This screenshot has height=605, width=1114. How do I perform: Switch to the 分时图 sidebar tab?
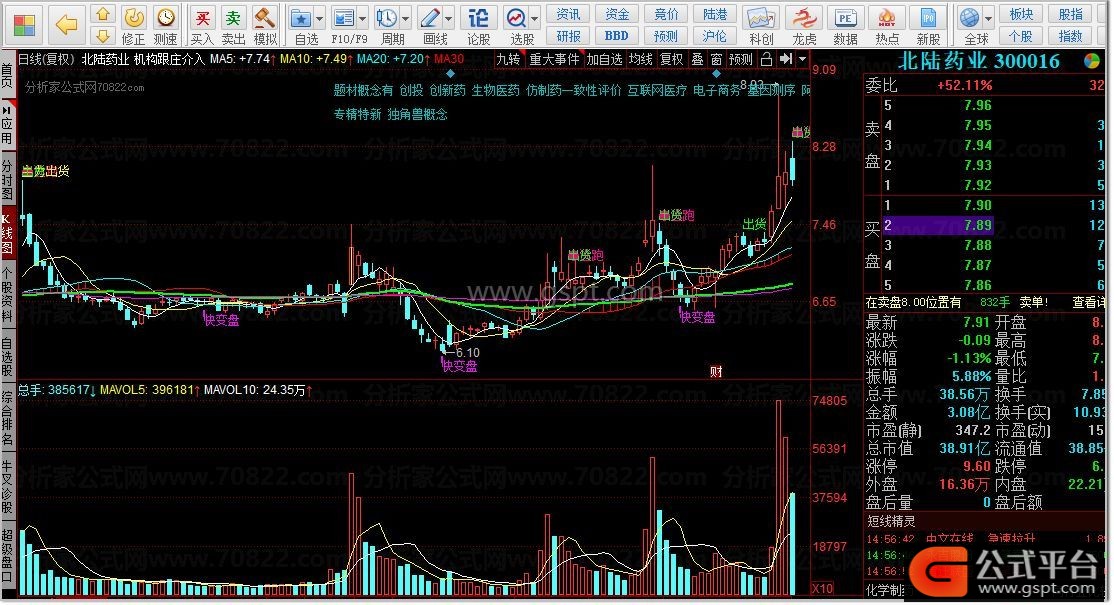point(7,179)
